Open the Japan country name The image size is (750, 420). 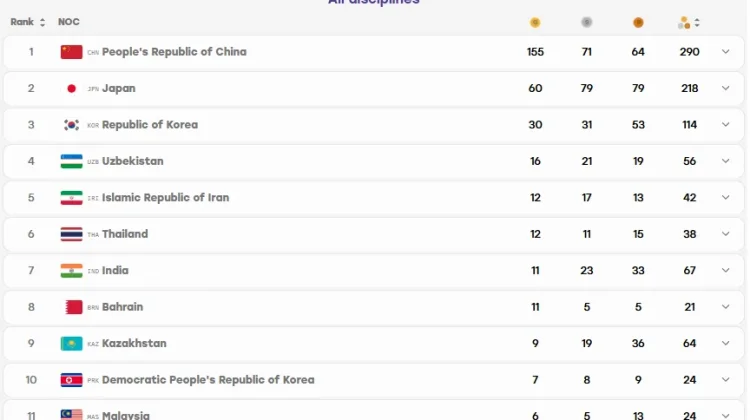coord(119,88)
